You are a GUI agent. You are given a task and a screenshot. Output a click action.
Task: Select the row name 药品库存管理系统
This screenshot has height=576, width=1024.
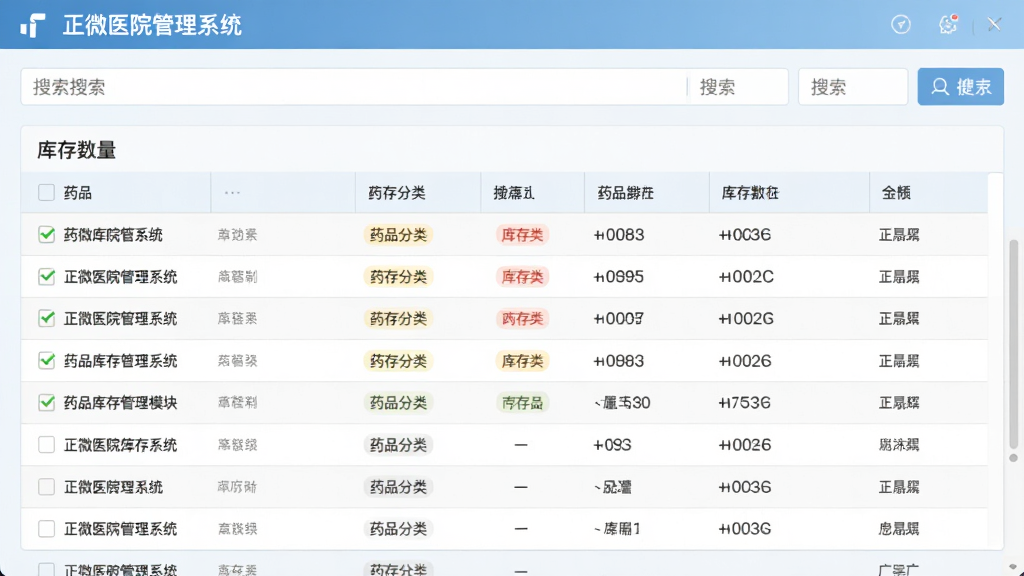[x=120, y=360]
